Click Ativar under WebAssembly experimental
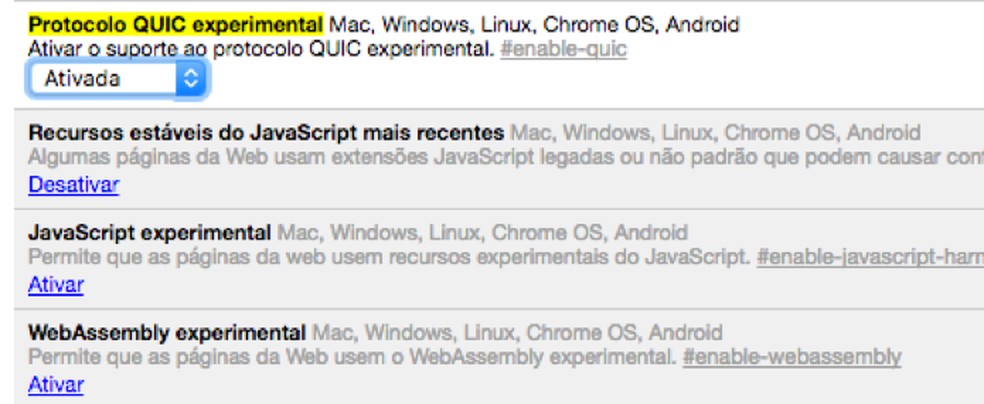Image resolution: width=984 pixels, height=404 pixels. (56, 385)
